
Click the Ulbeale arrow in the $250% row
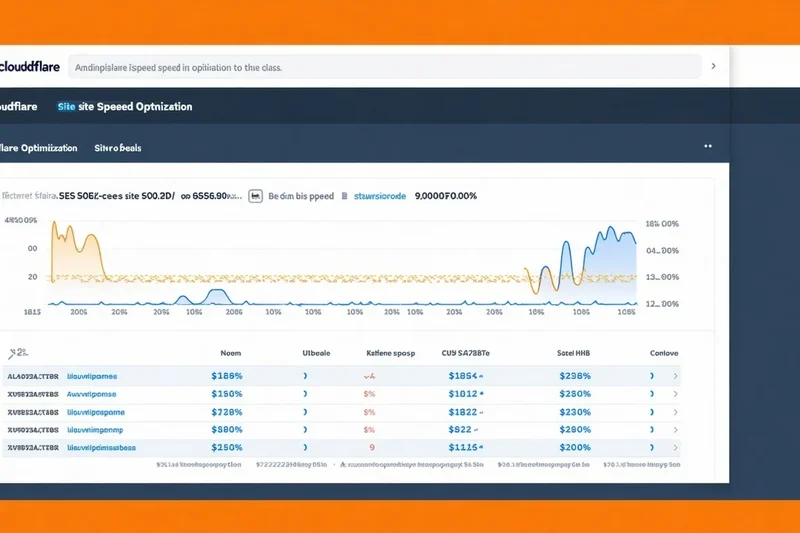click(305, 447)
